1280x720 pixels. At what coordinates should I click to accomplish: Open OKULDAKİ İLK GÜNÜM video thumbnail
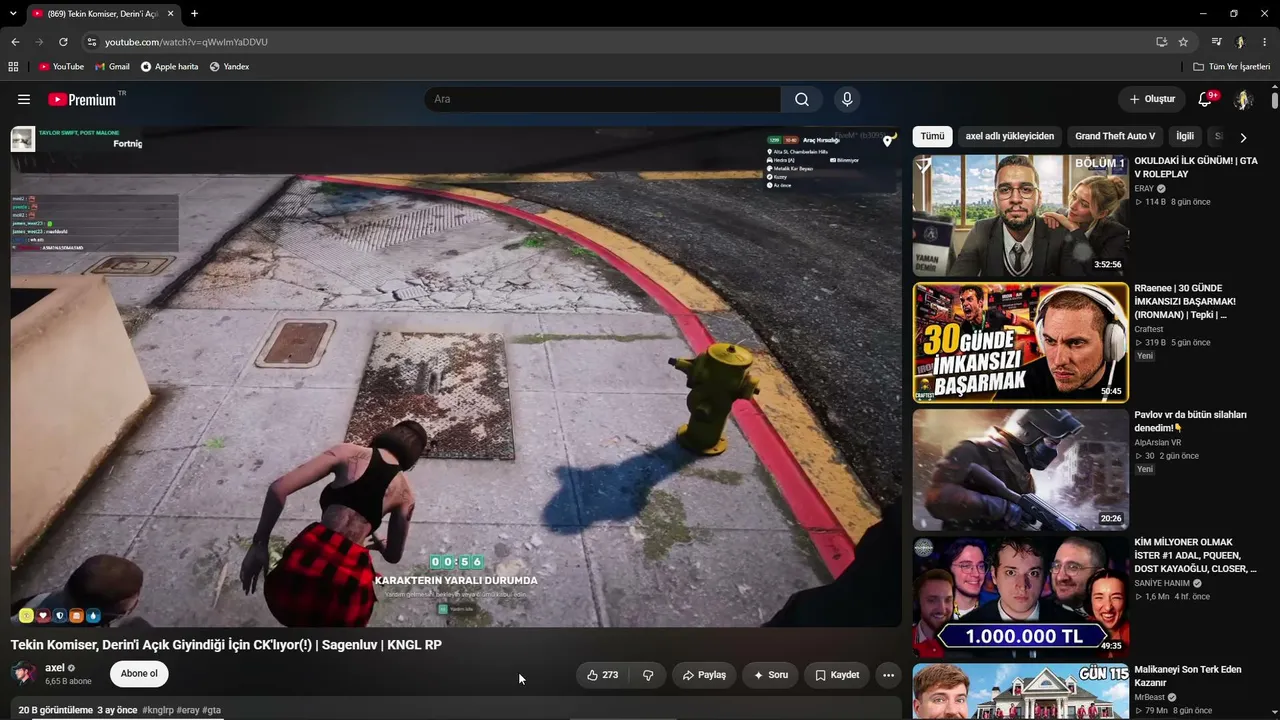[x=1020, y=215]
